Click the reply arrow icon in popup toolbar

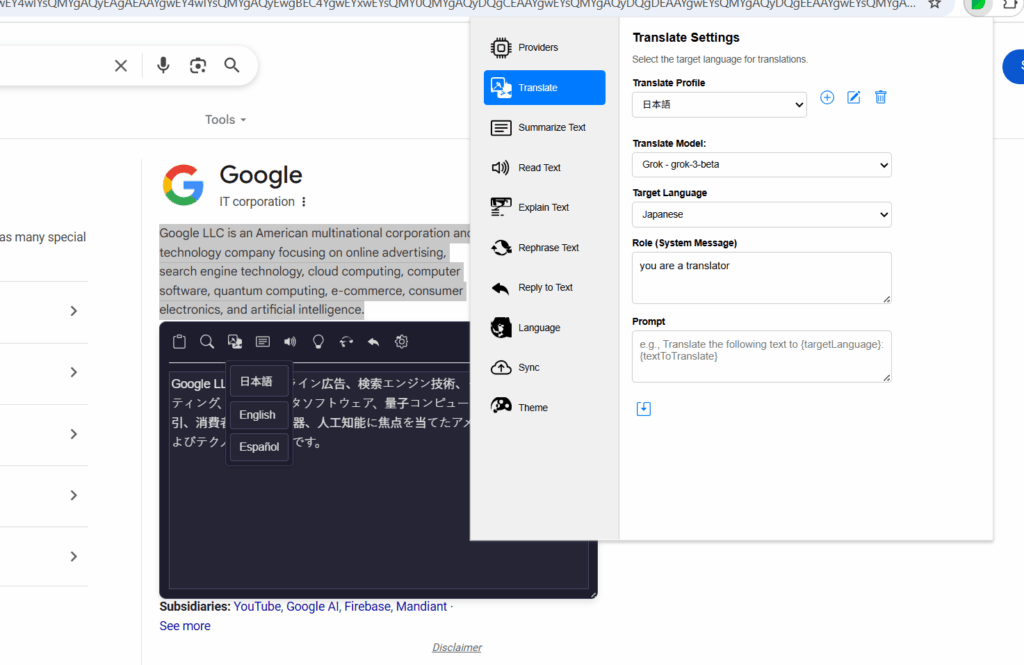tap(374, 342)
